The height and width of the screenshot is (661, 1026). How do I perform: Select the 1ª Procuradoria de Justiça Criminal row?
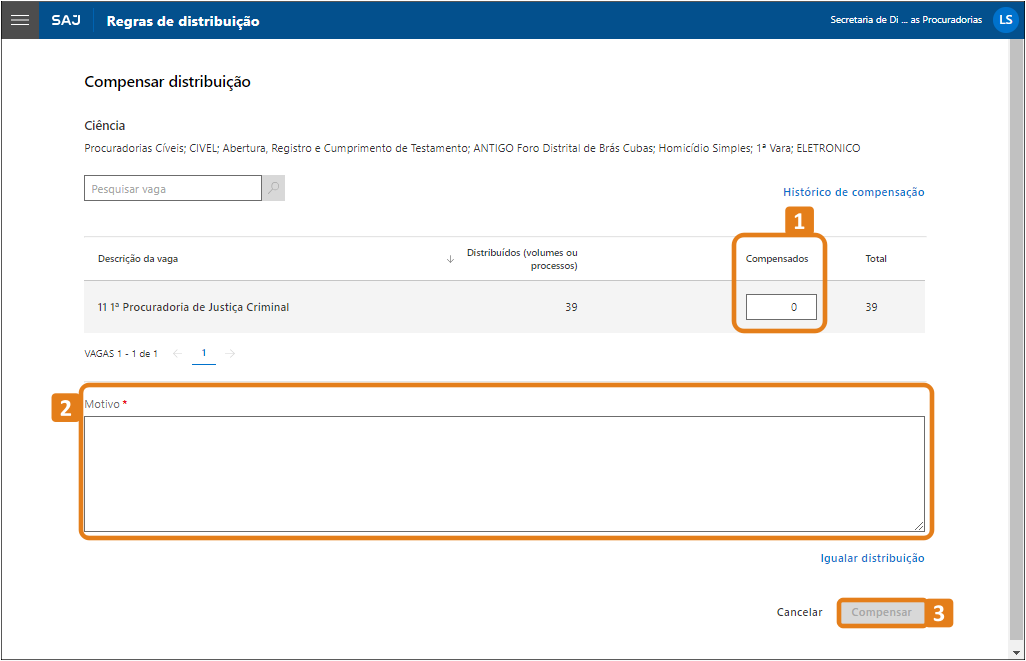point(193,307)
